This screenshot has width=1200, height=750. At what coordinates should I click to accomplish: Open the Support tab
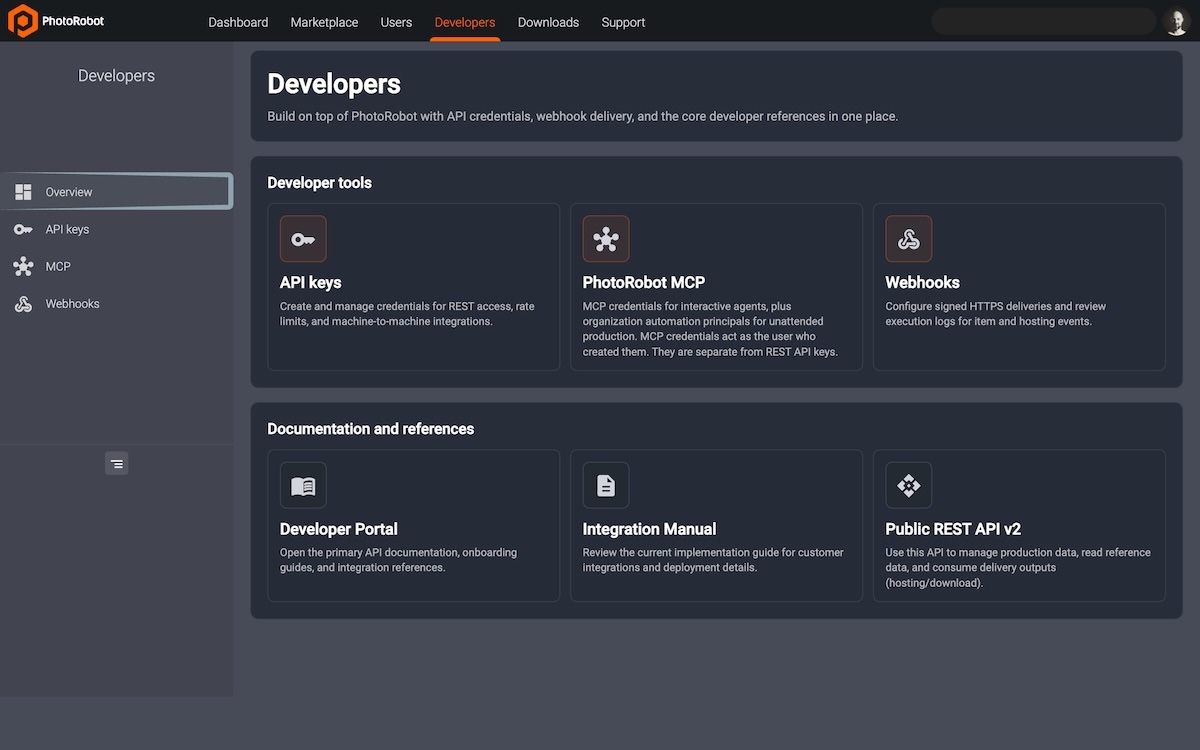tap(623, 22)
